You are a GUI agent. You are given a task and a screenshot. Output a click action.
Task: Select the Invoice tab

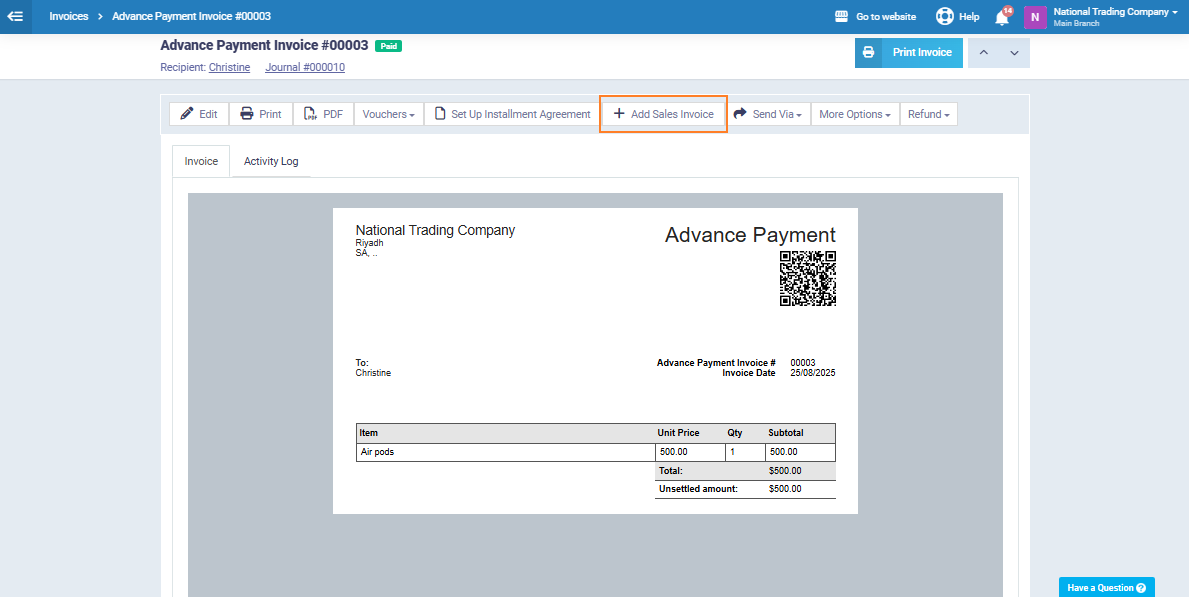201,161
